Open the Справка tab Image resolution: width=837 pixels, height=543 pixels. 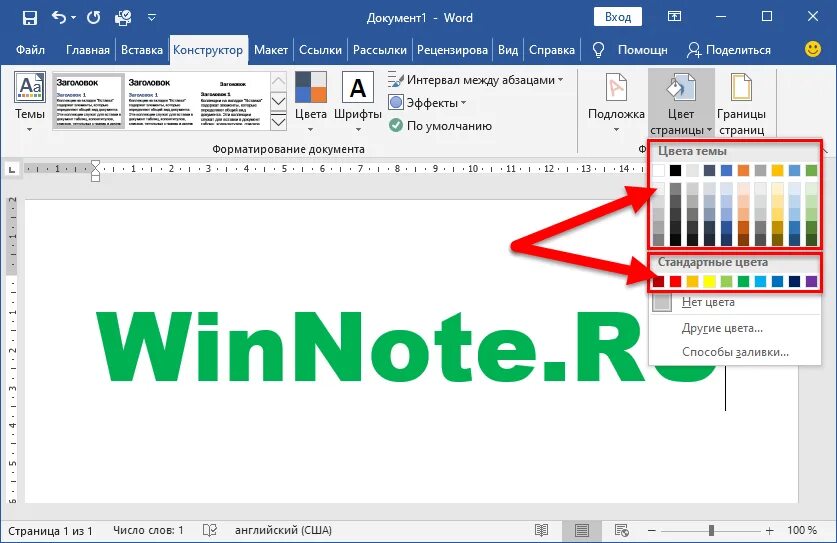point(552,50)
